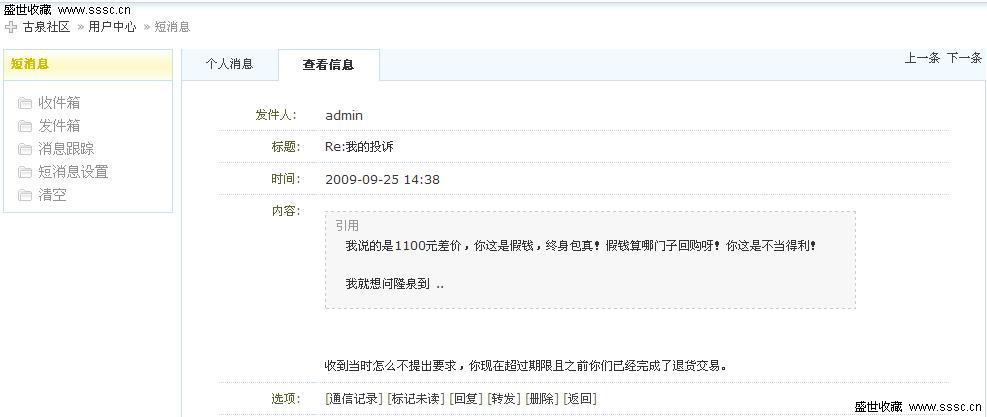Forward message with [转发] link
The height and width of the screenshot is (417, 987).
(x=503, y=398)
